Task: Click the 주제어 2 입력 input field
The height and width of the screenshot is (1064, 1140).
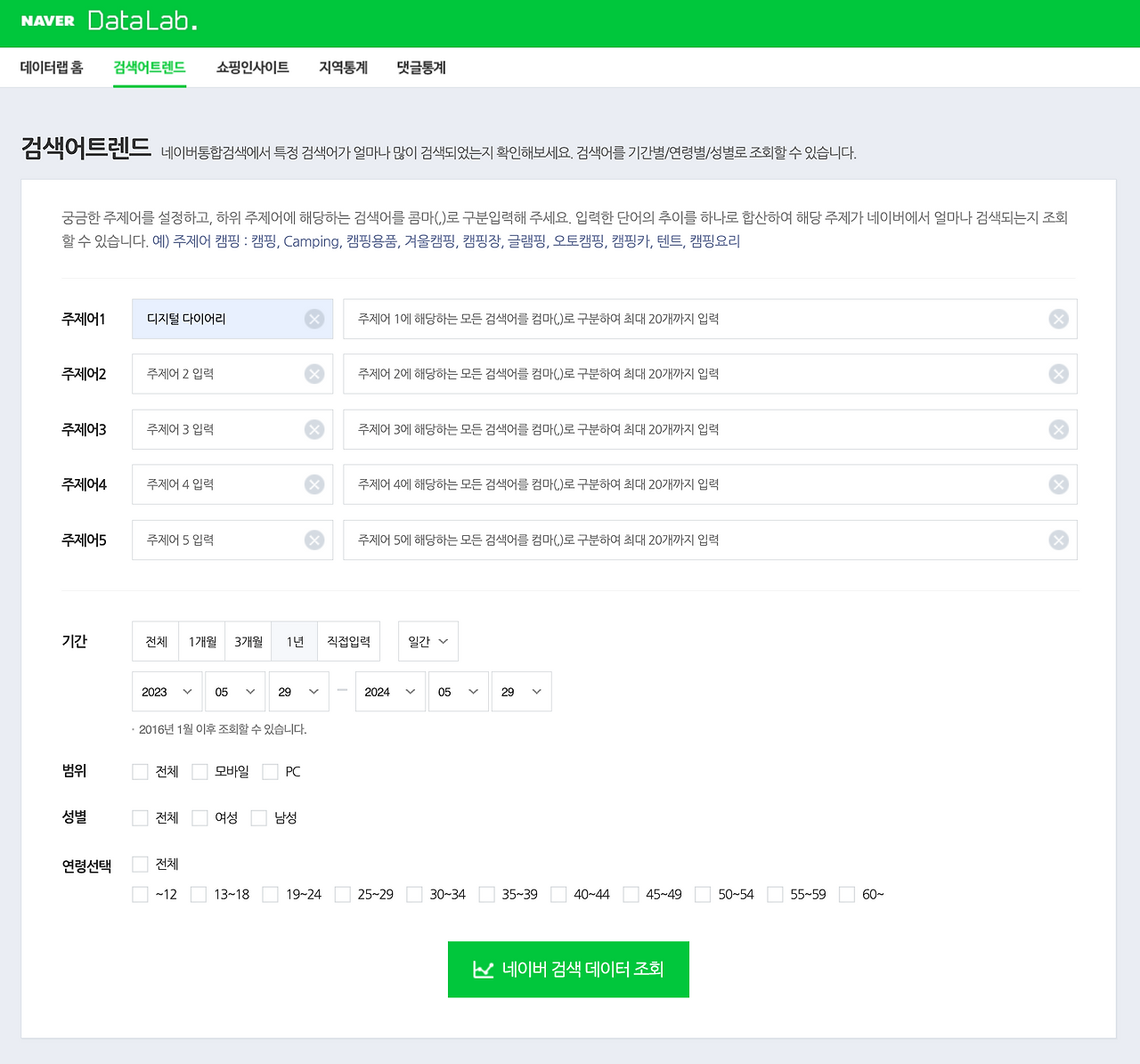Action: pyautogui.click(x=223, y=374)
